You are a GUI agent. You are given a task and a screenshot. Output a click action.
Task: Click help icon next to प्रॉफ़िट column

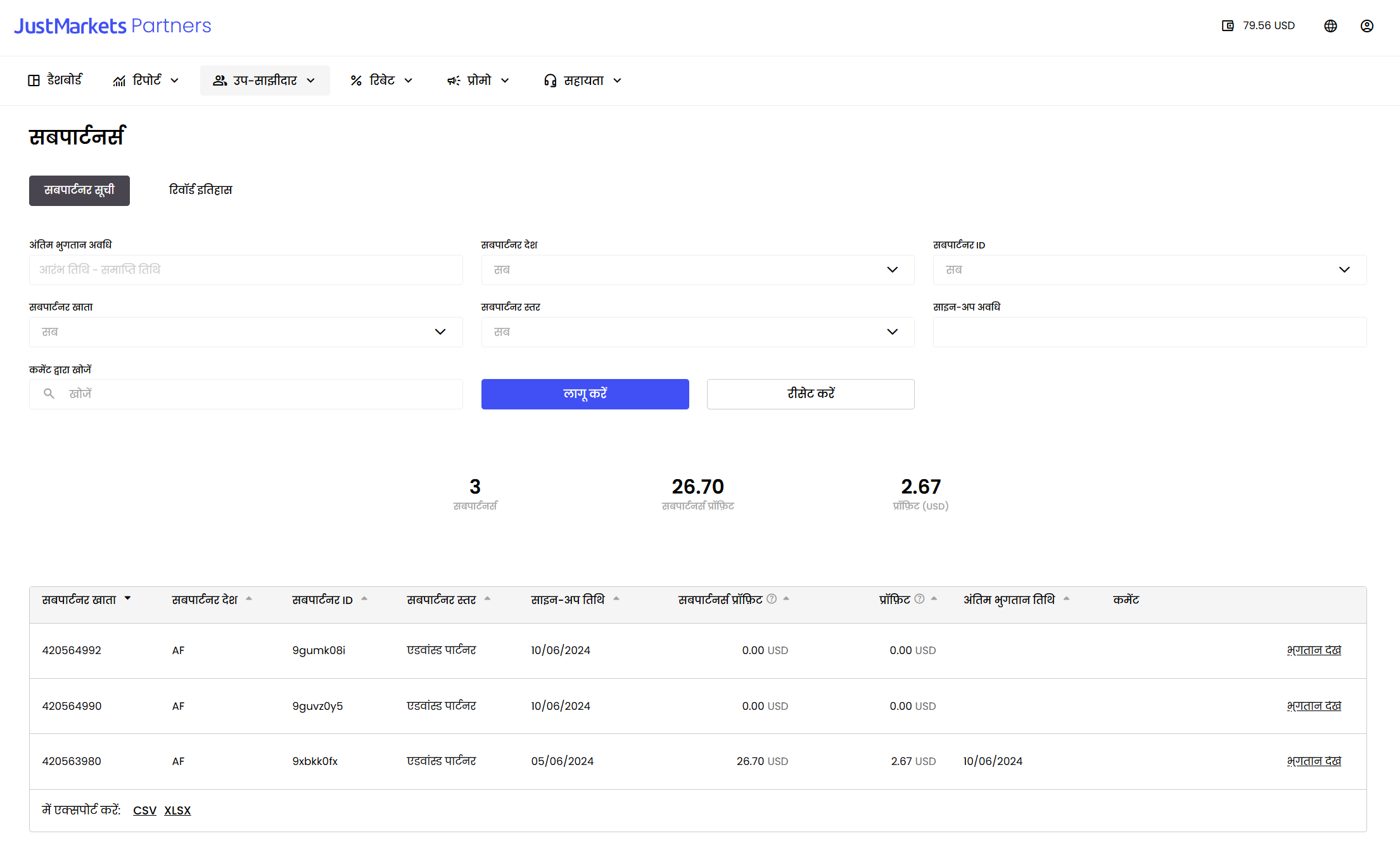click(x=919, y=599)
